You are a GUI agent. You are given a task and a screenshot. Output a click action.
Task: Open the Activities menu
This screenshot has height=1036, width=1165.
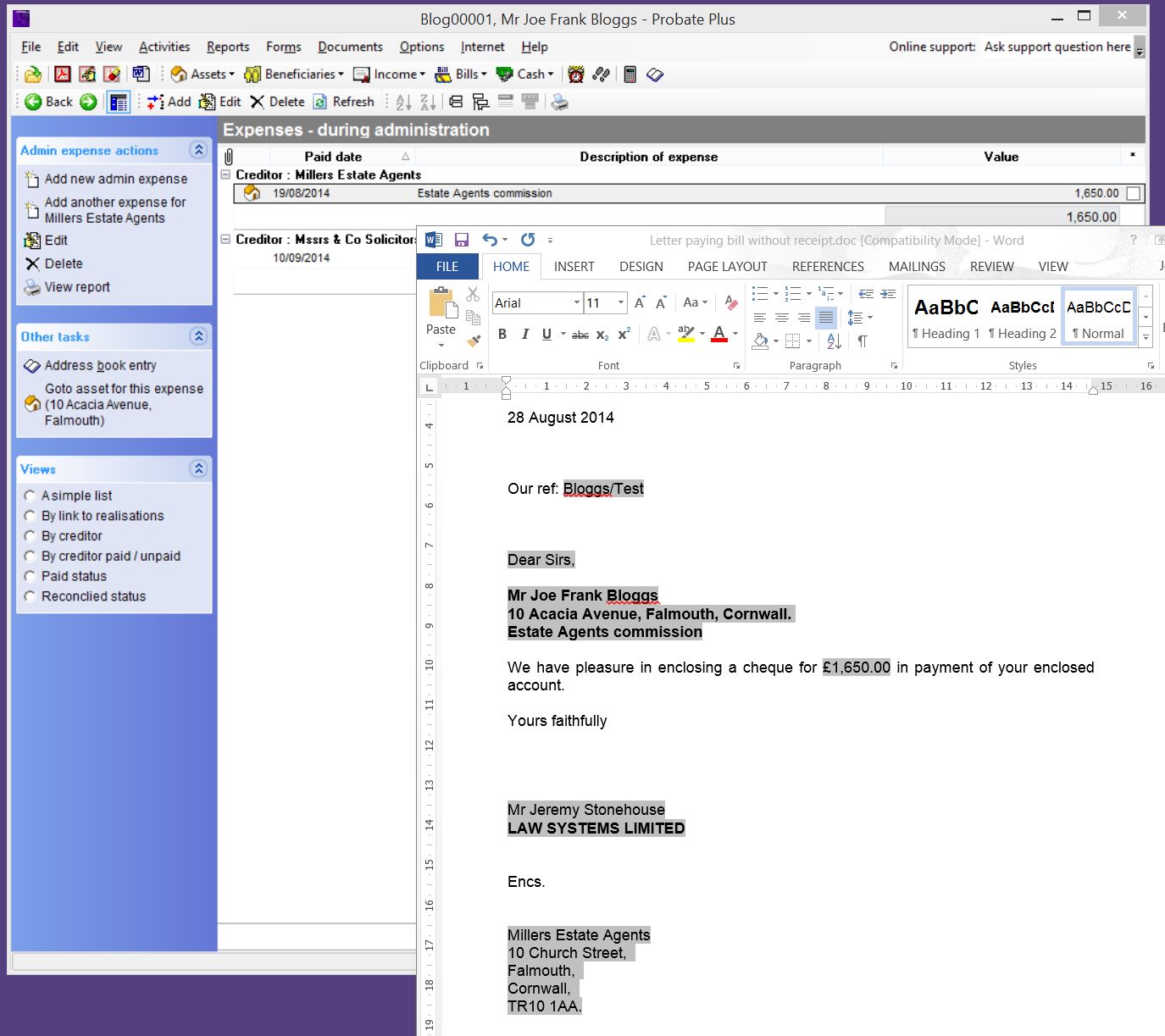point(164,47)
